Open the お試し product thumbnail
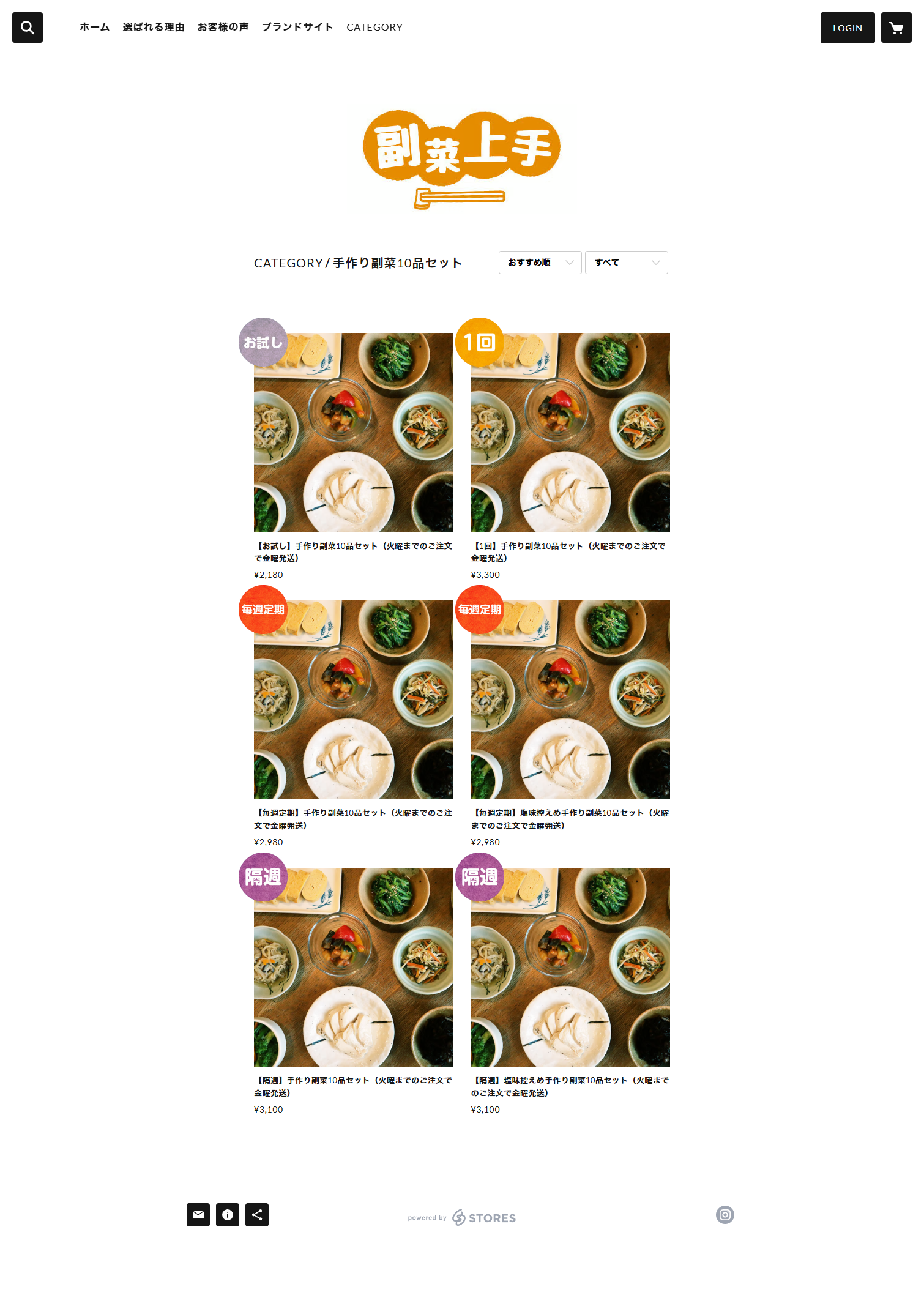The width and height of the screenshot is (924, 1306). click(354, 432)
